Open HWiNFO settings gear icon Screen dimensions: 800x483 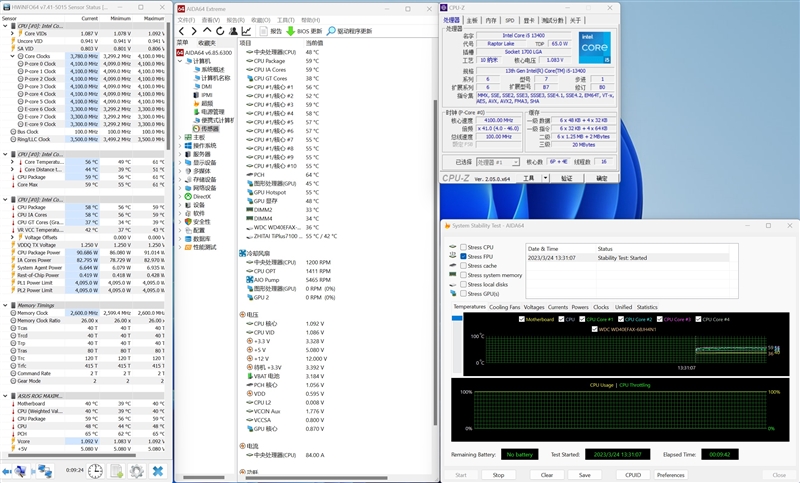click(137, 471)
